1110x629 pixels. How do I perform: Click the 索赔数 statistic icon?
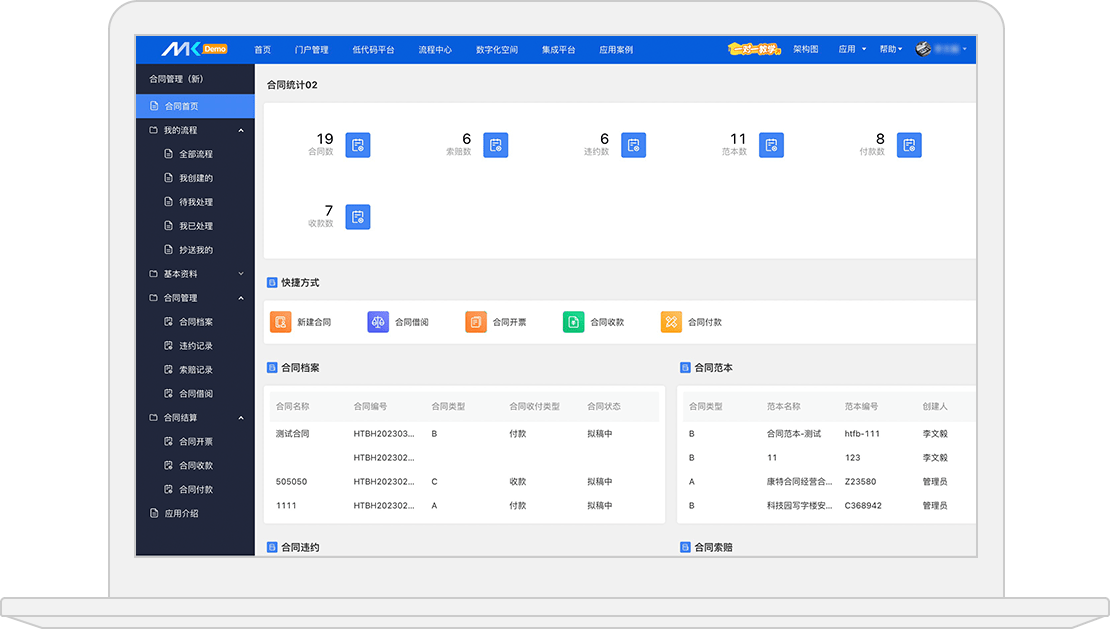(495, 145)
